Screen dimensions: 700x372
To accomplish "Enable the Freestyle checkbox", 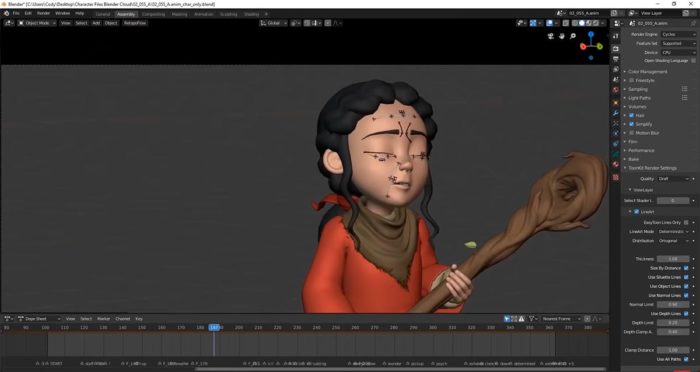I will (x=632, y=80).
